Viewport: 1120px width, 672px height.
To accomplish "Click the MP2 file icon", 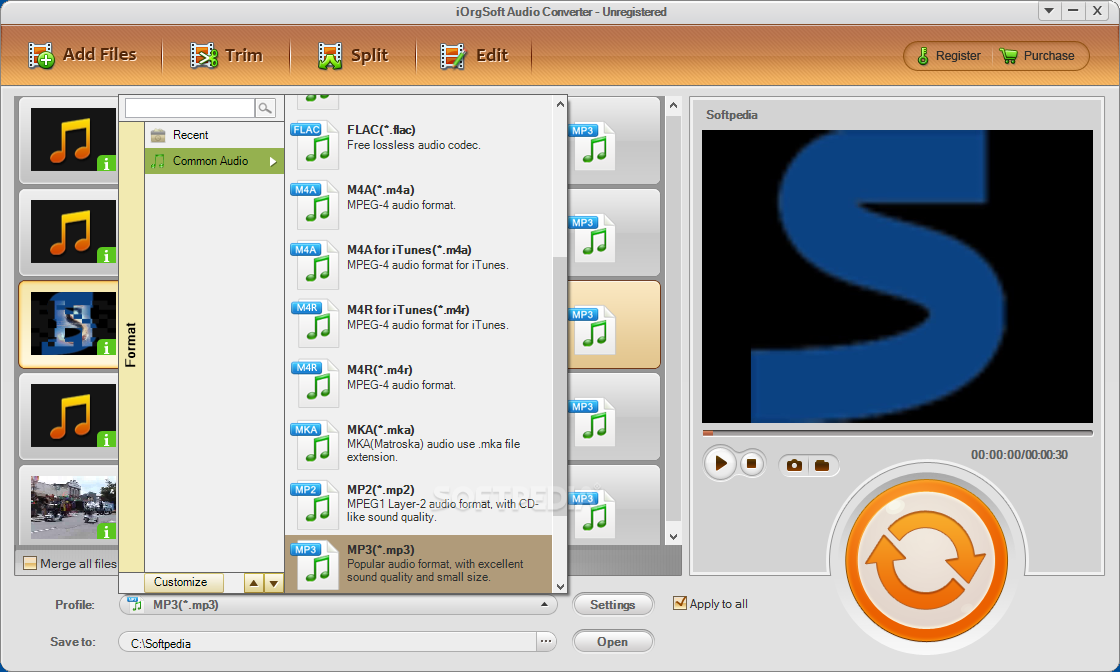I will click(x=314, y=505).
